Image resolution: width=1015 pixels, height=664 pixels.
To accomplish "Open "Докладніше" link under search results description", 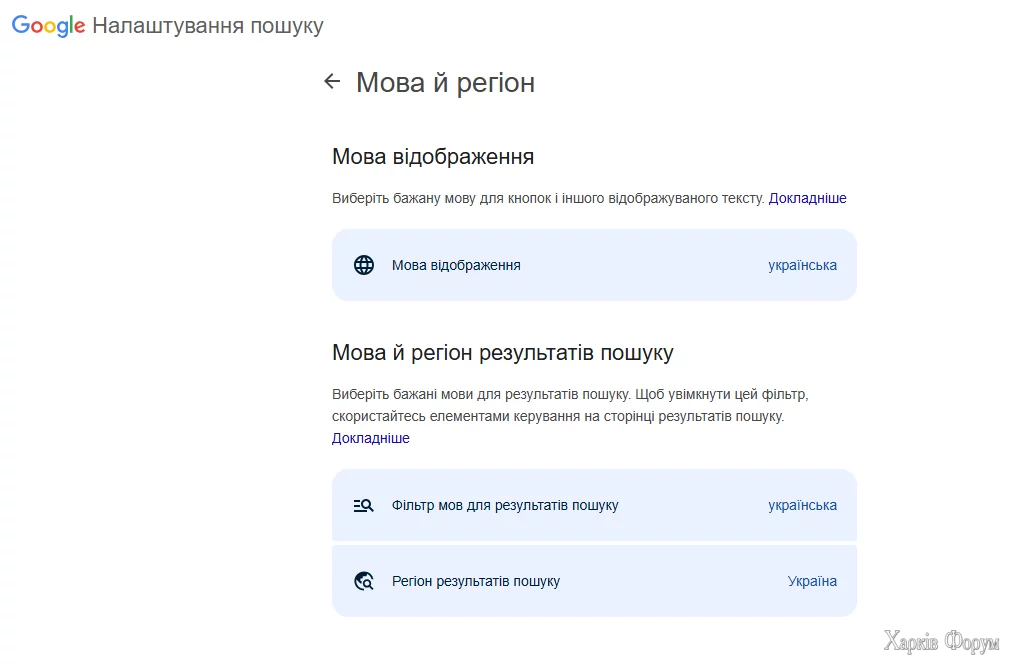I will (x=370, y=438).
